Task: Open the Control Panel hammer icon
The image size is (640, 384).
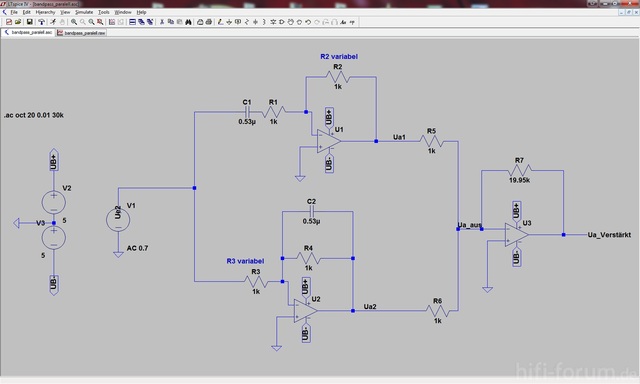Action: [41, 22]
